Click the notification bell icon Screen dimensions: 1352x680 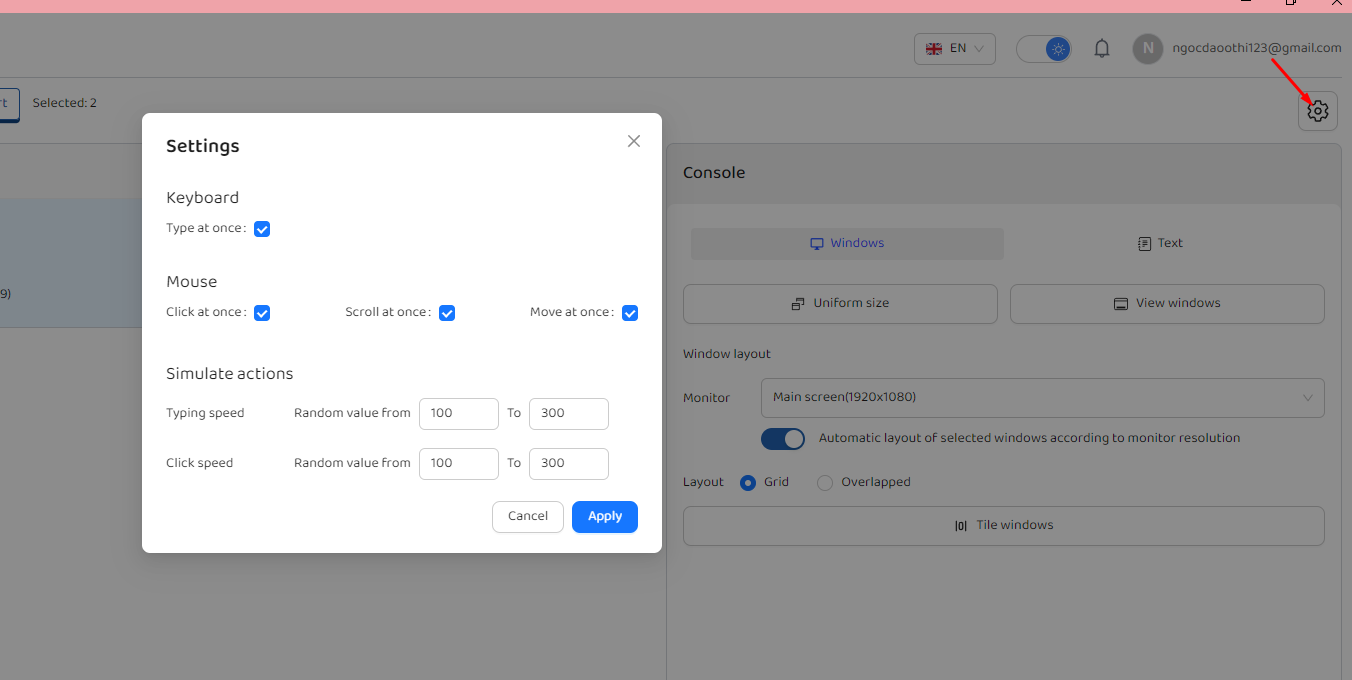click(x=1102, y=49)
